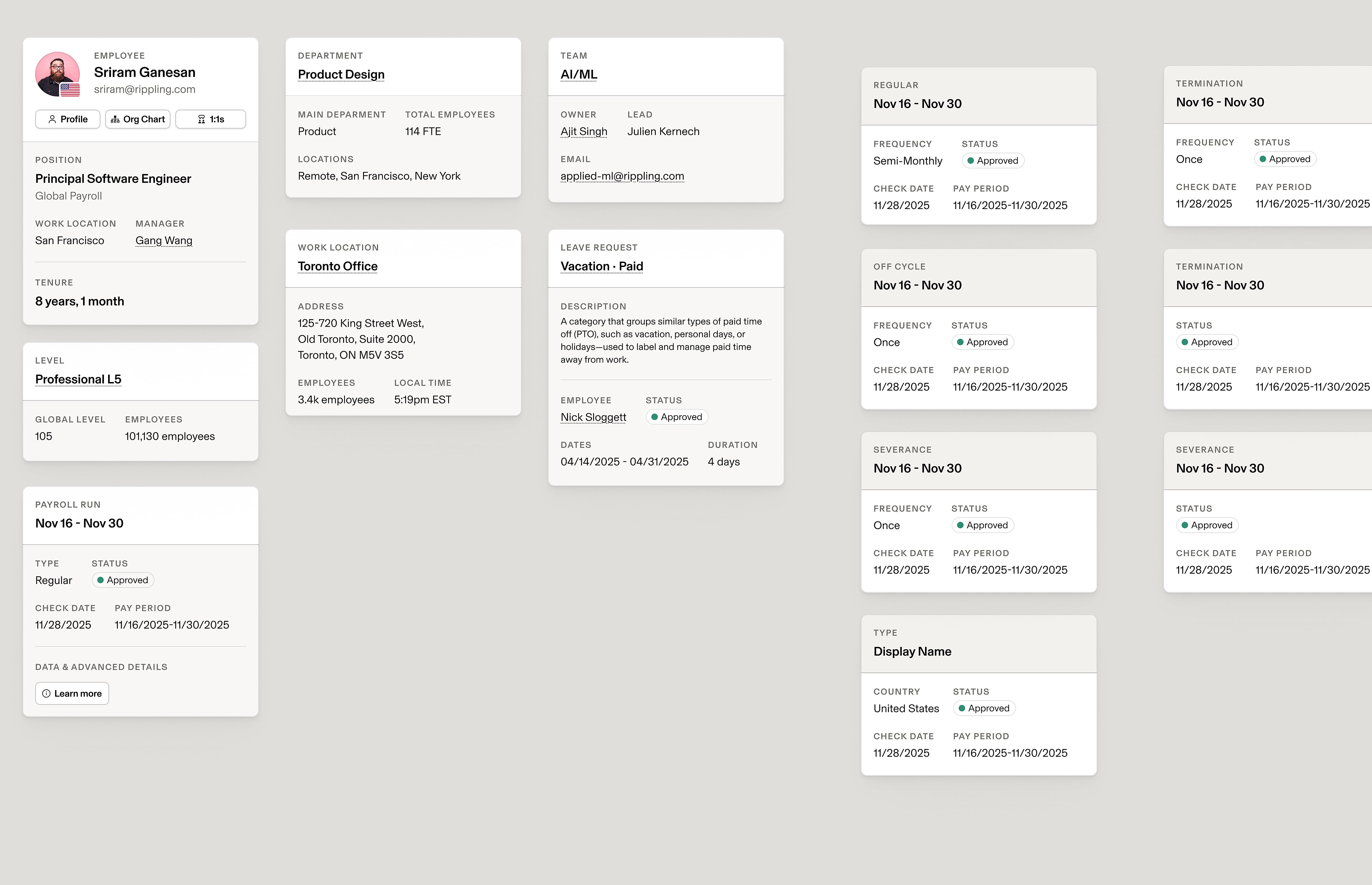The height and width of the screenshot is (885, 1372).
Task: Click Approved status in Leave Request card
Action: pyautogui.click(x=677, y=417)
